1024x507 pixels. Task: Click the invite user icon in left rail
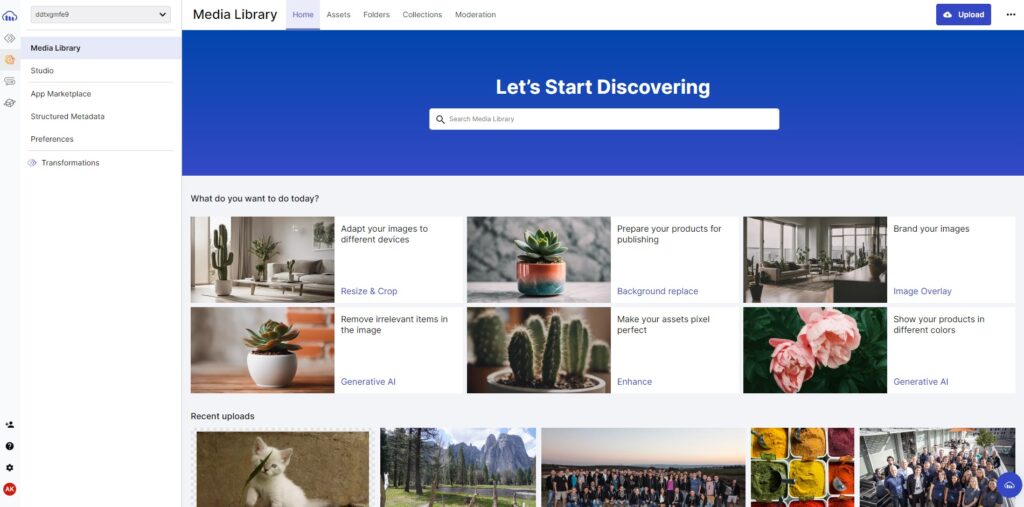[x=10, y=425]
